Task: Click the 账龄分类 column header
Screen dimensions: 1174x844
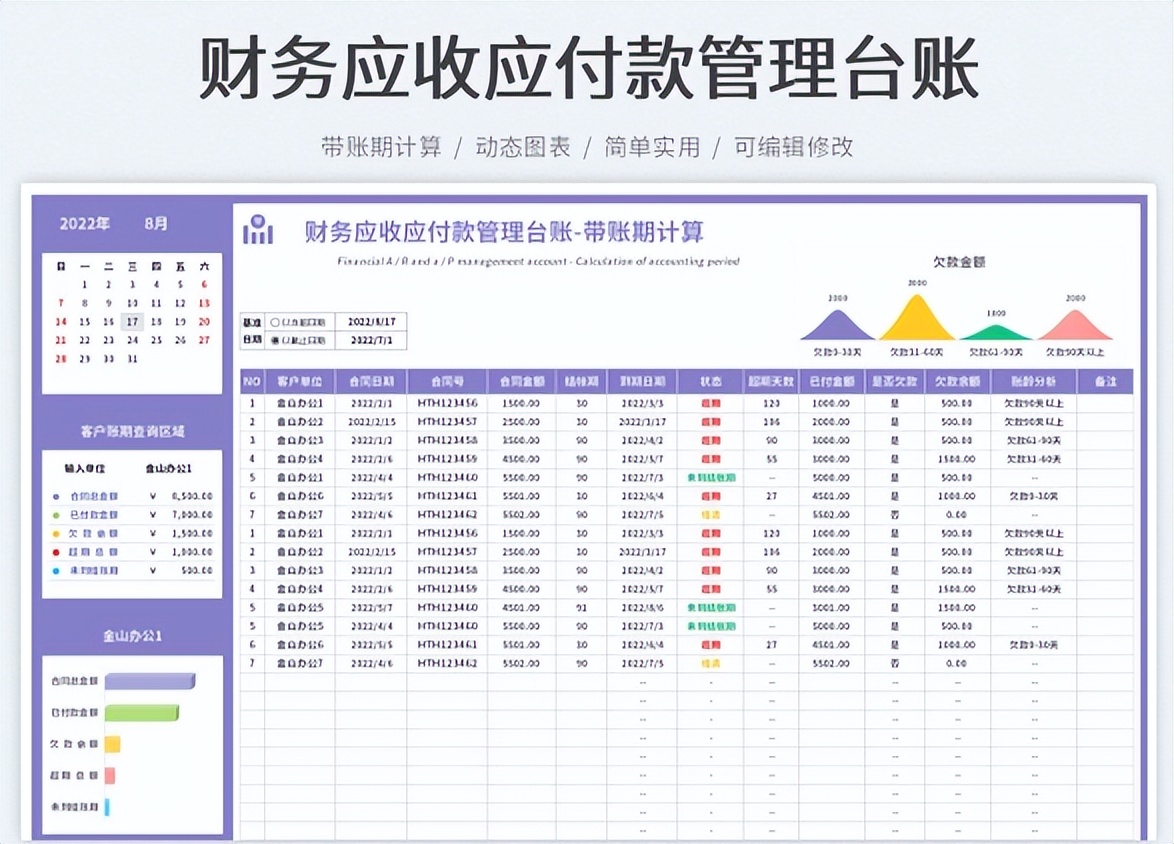Action: pos(1035,381)
